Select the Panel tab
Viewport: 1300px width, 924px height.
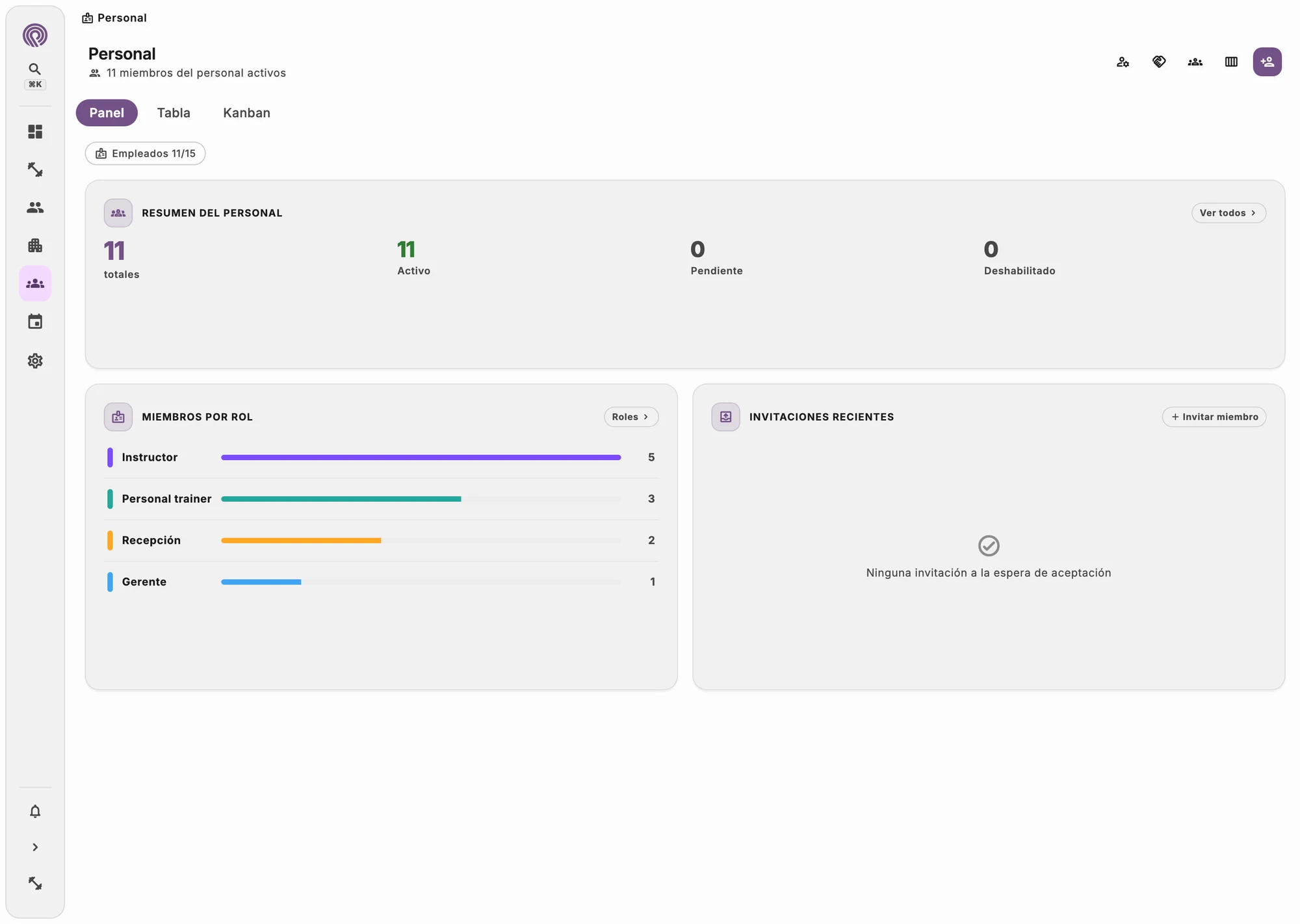coord(107,113)
